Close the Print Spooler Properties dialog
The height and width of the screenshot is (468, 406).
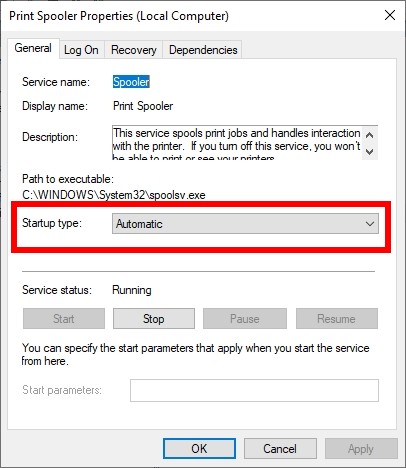click(390, 15)
